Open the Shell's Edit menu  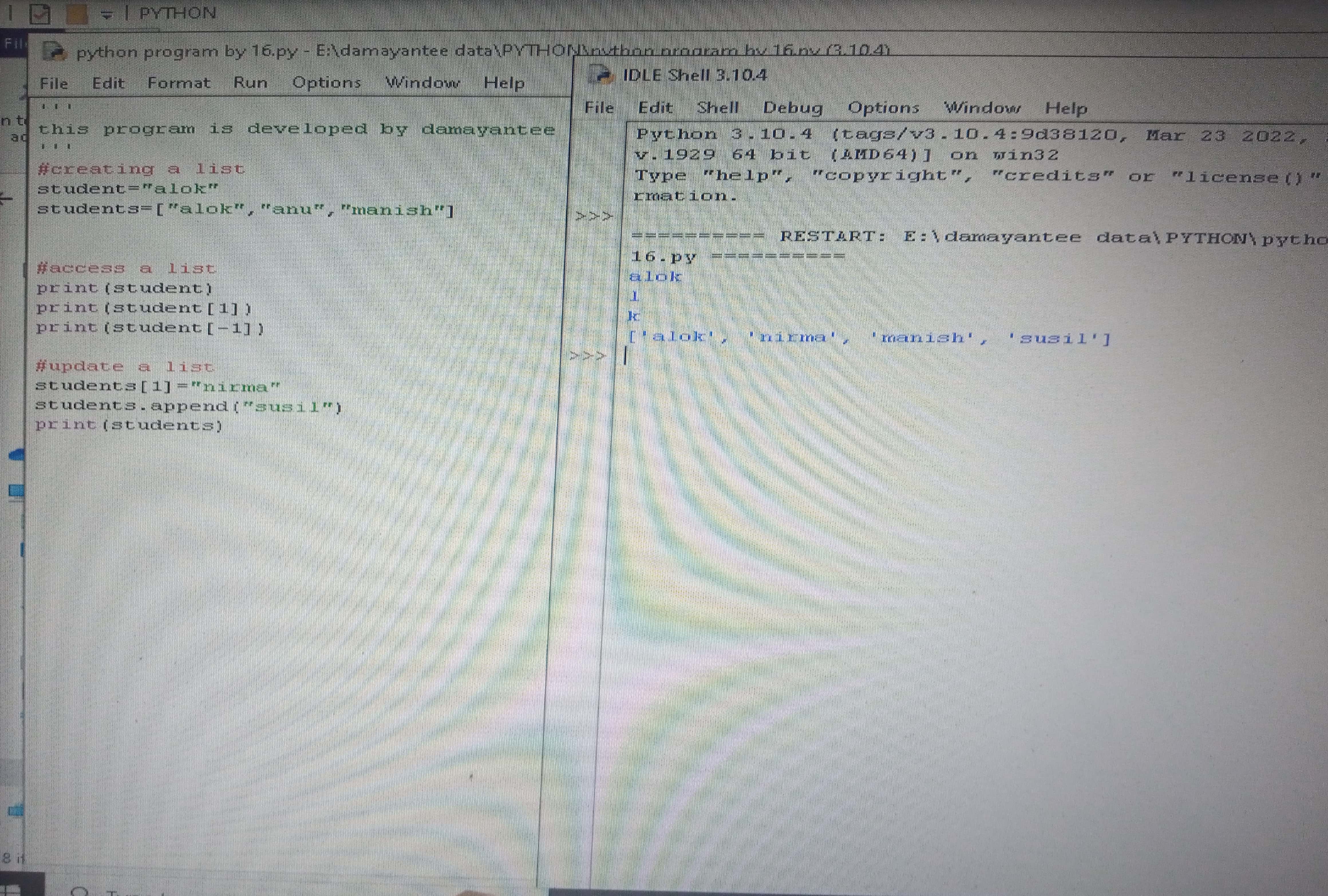[x=655, y=107]
